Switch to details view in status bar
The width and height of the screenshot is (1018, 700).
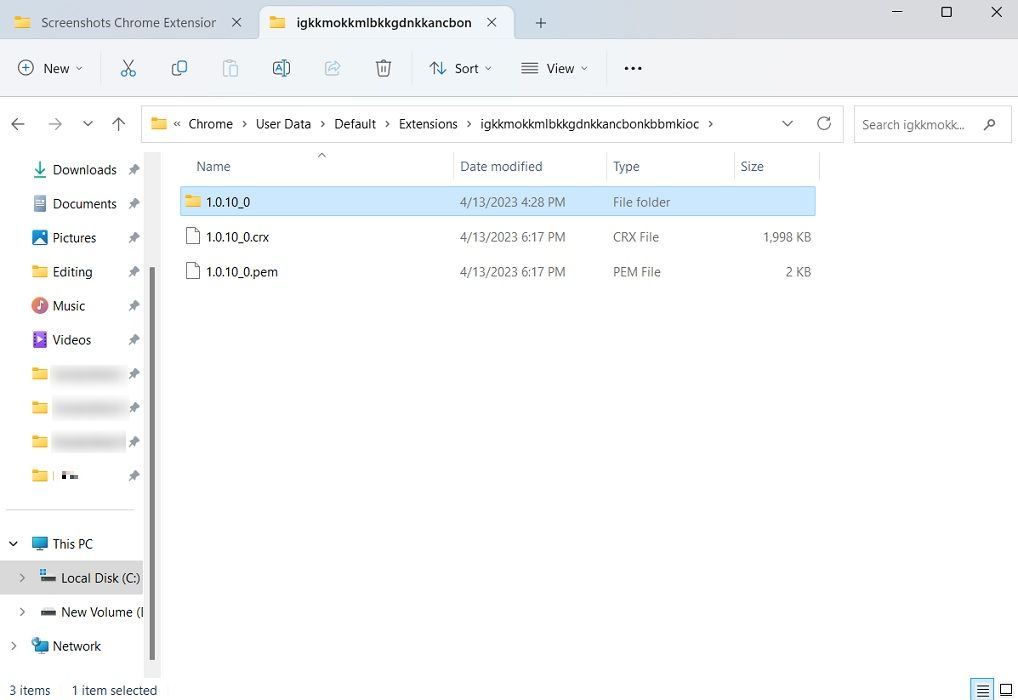981,689
